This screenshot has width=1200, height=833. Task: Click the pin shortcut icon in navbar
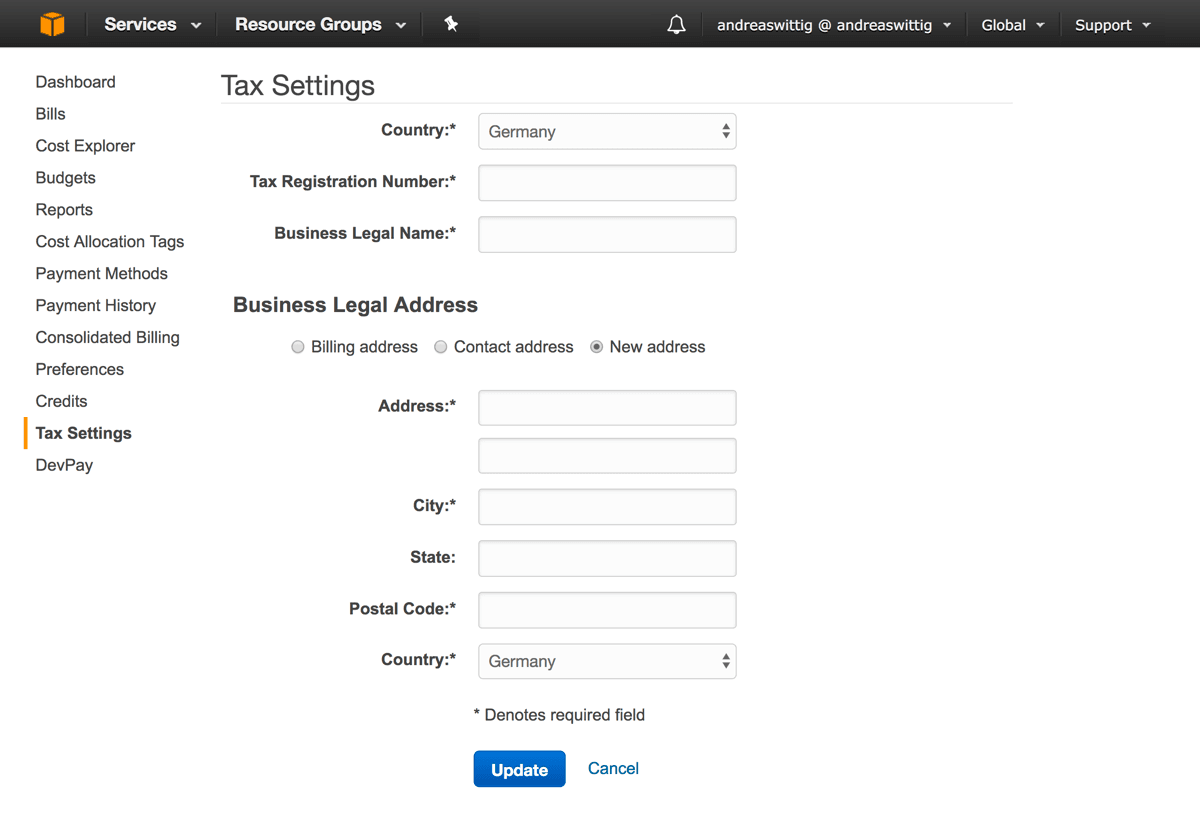tap(451, 24)
